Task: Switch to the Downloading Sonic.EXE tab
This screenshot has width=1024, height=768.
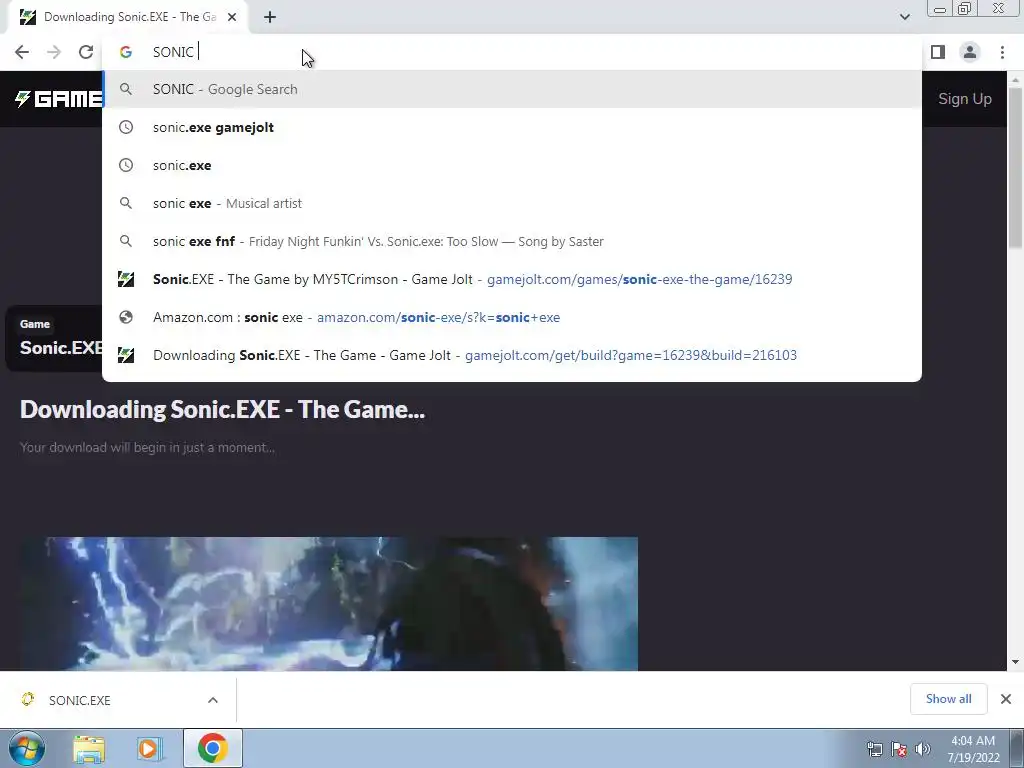Action: click(x=127, y=17)
